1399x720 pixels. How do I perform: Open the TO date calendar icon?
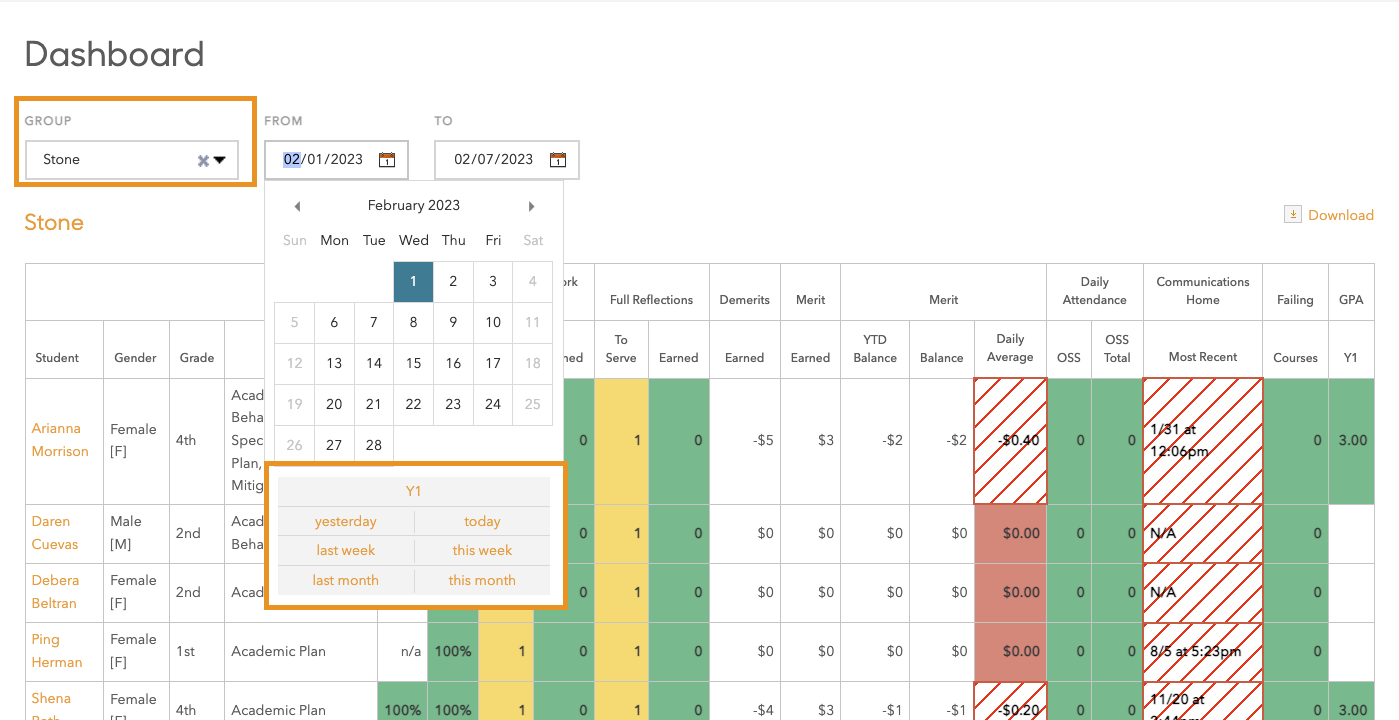[558, 160]
